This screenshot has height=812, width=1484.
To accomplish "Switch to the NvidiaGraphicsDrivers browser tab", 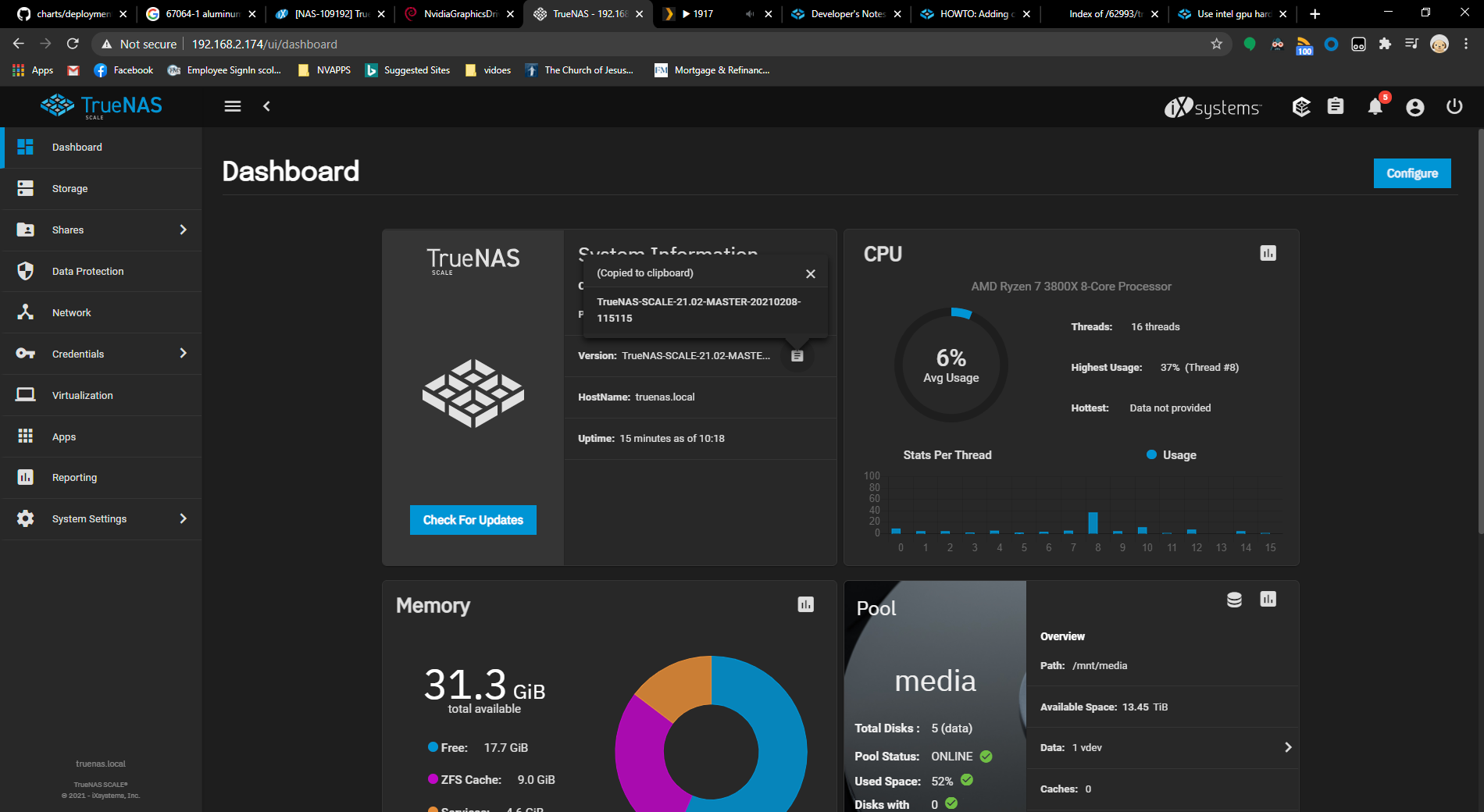I will click(x=459, y=14).
